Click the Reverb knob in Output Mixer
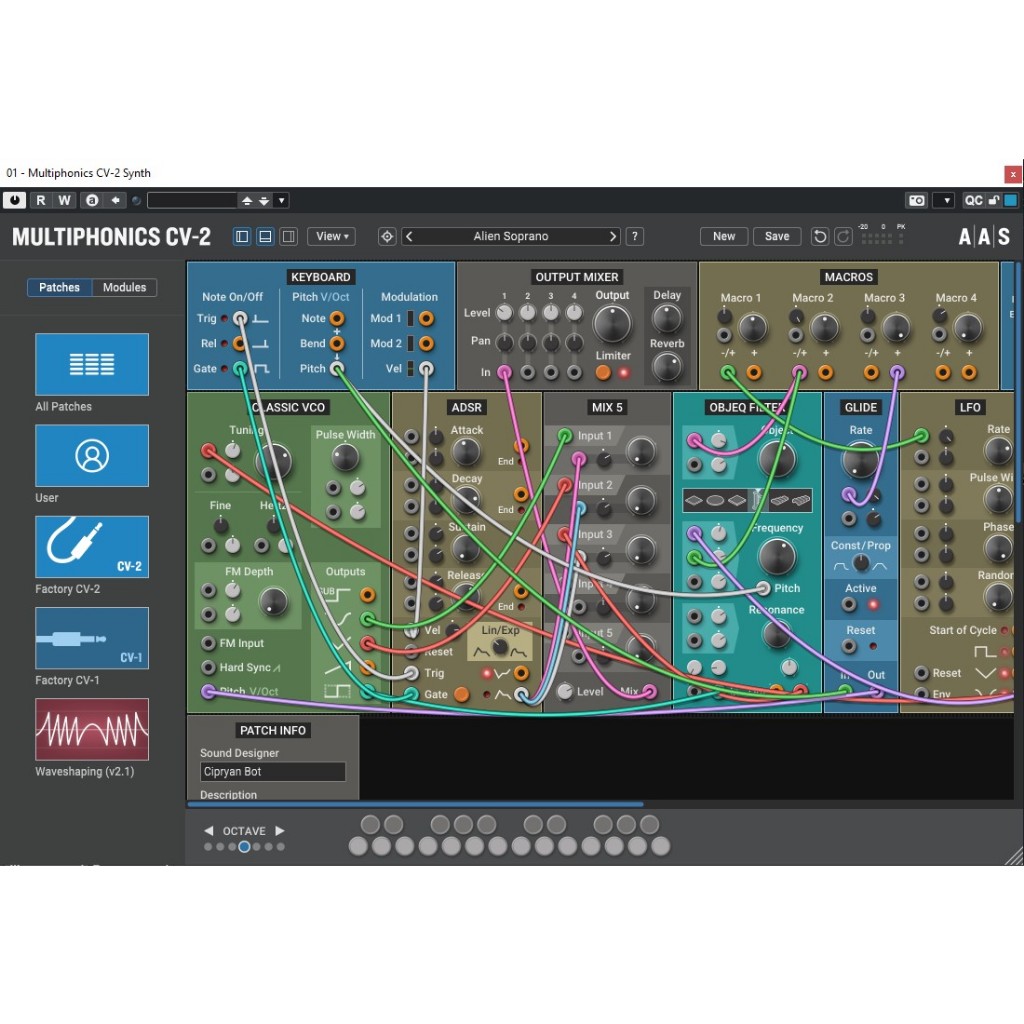 click(x=667, y=367)
